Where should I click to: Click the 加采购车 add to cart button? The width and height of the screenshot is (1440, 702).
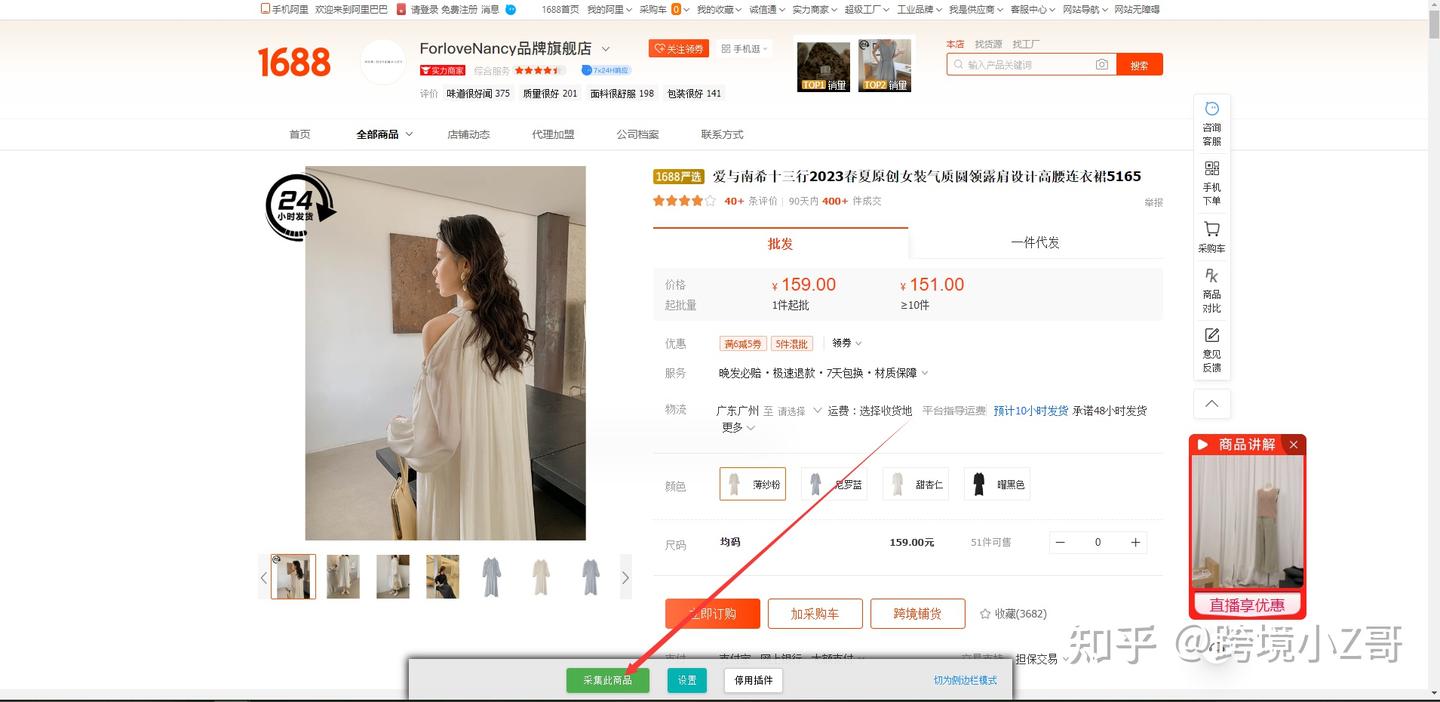pos(815,613)
